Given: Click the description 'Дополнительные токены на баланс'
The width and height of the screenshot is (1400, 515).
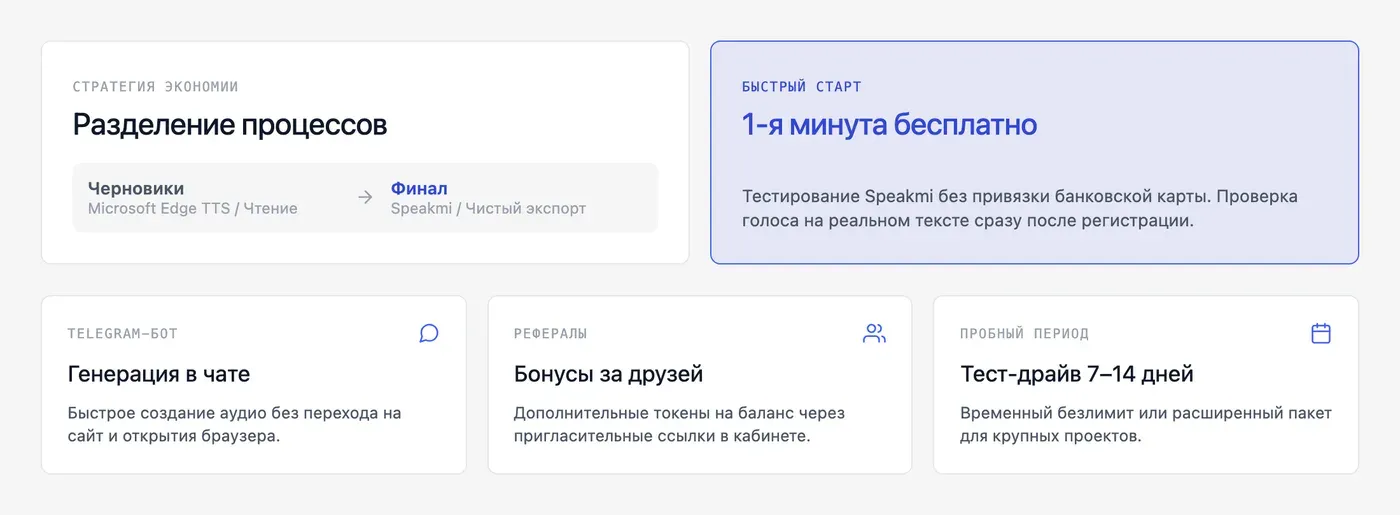Looking at the screenshot, I should tap(679, 425).
